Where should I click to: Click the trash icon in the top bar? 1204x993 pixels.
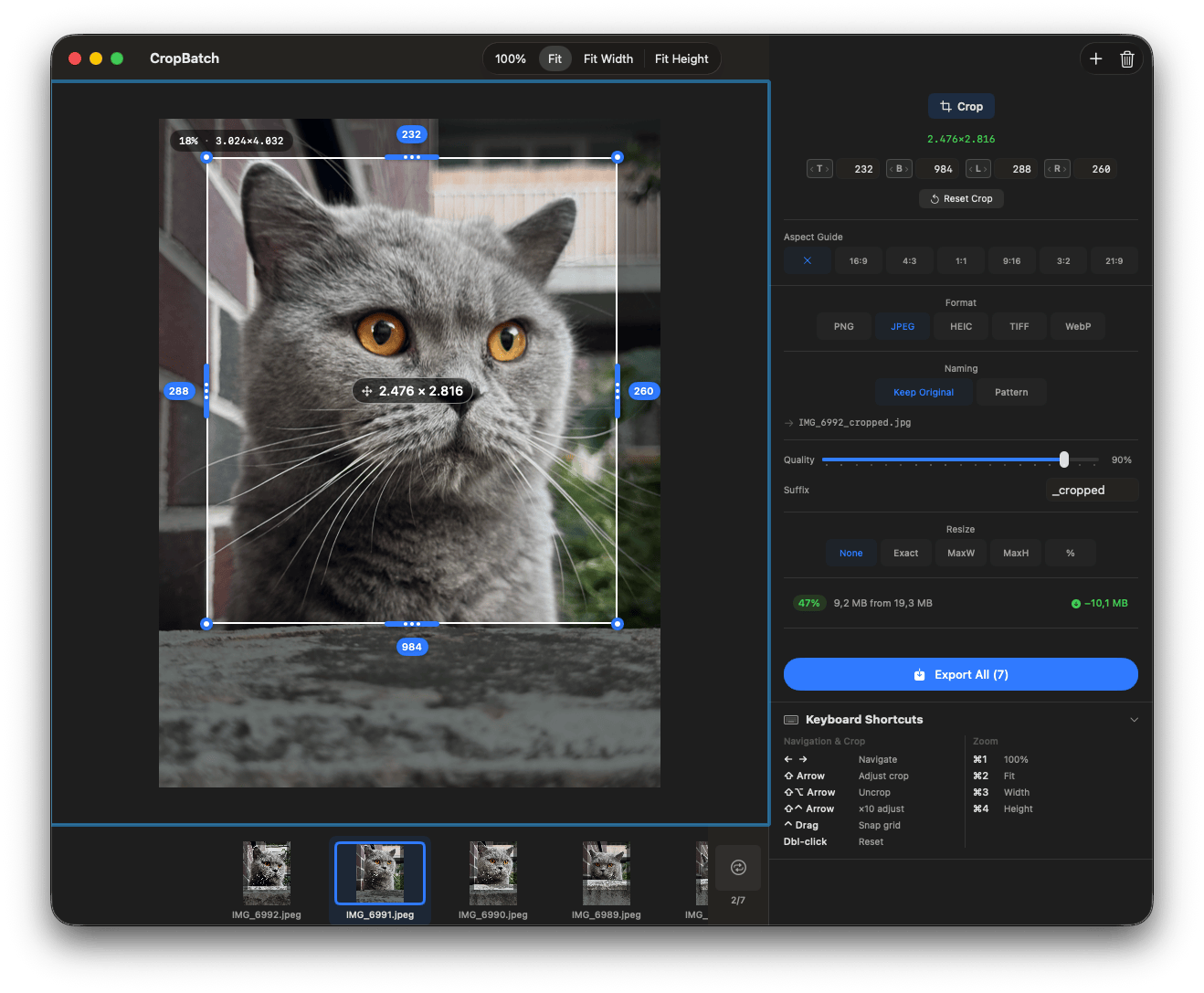(x=1127, y=59)
